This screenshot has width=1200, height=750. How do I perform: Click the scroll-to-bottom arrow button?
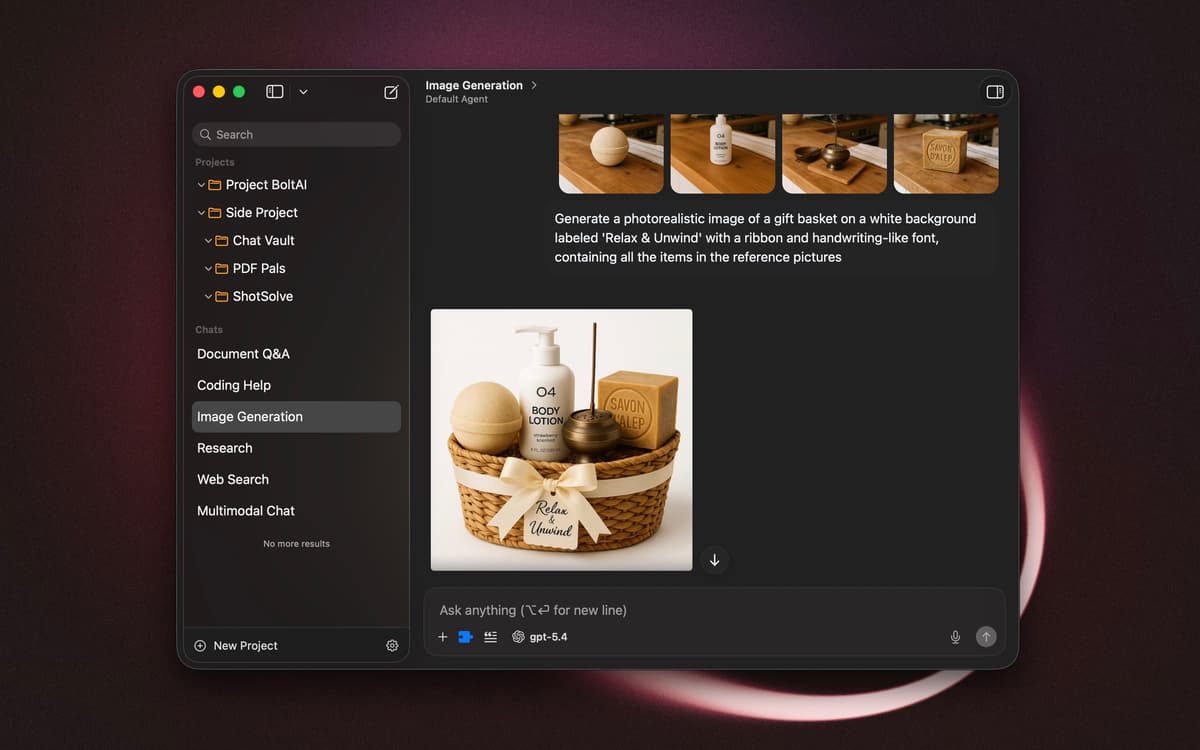[x=714, y=560]
